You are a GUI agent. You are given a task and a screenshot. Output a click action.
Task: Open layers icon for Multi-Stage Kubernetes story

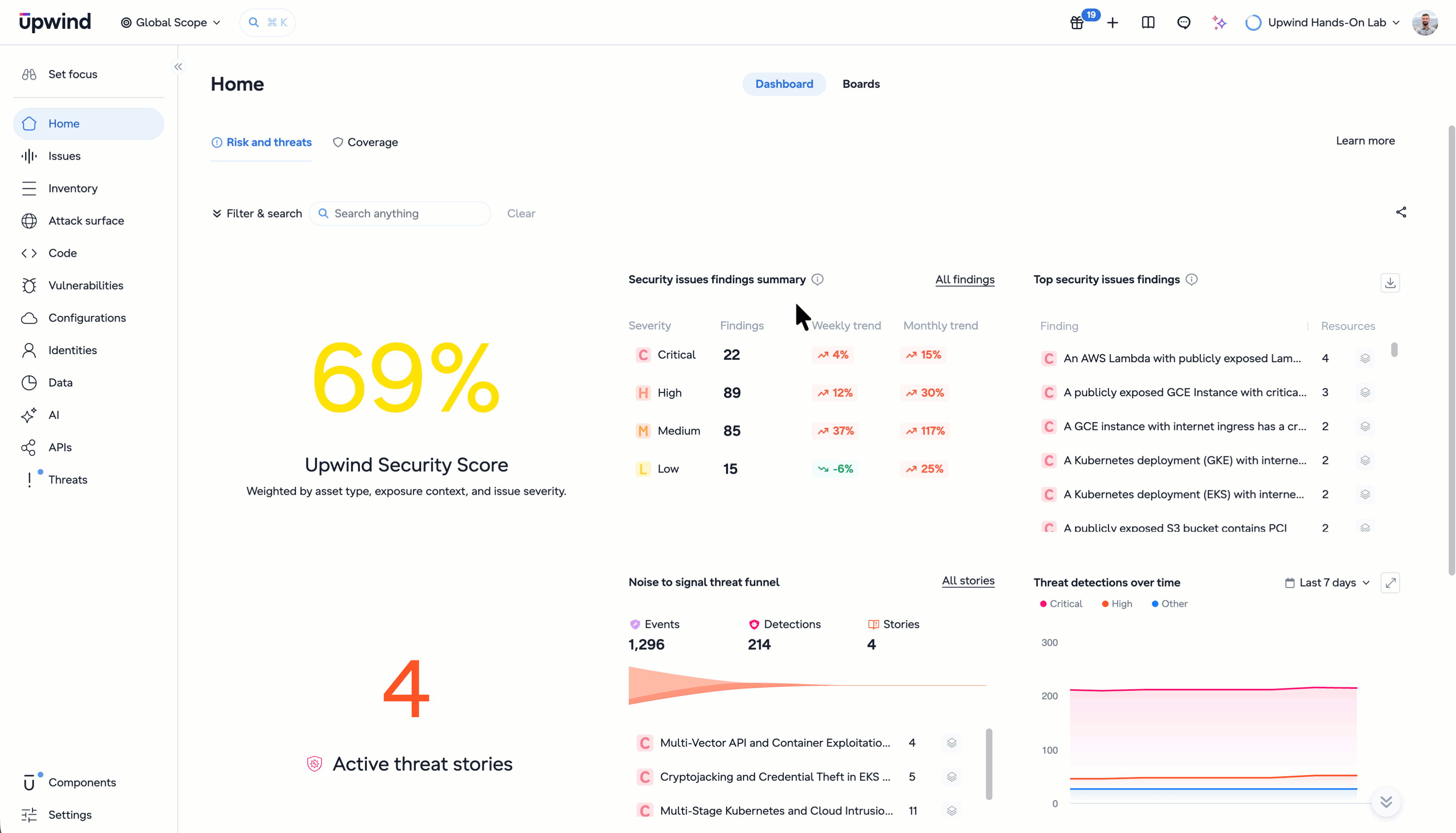(952, 811)
